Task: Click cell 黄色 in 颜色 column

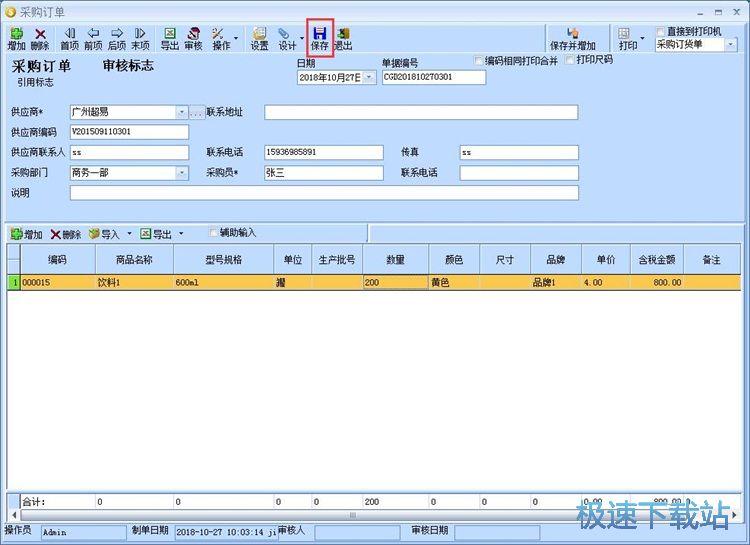Action: coord(454,282)
